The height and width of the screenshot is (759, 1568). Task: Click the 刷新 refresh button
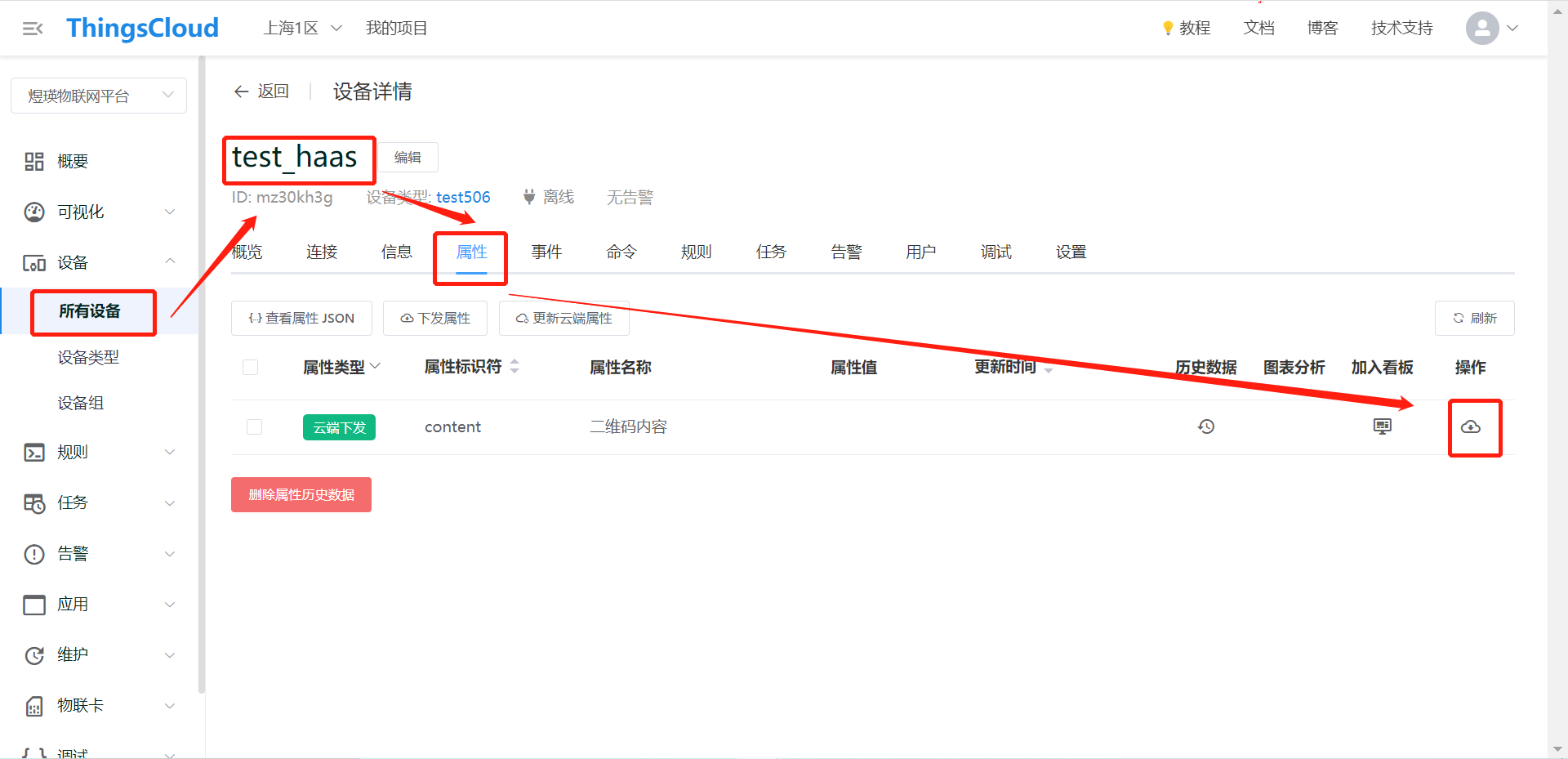pos(1475,318)
